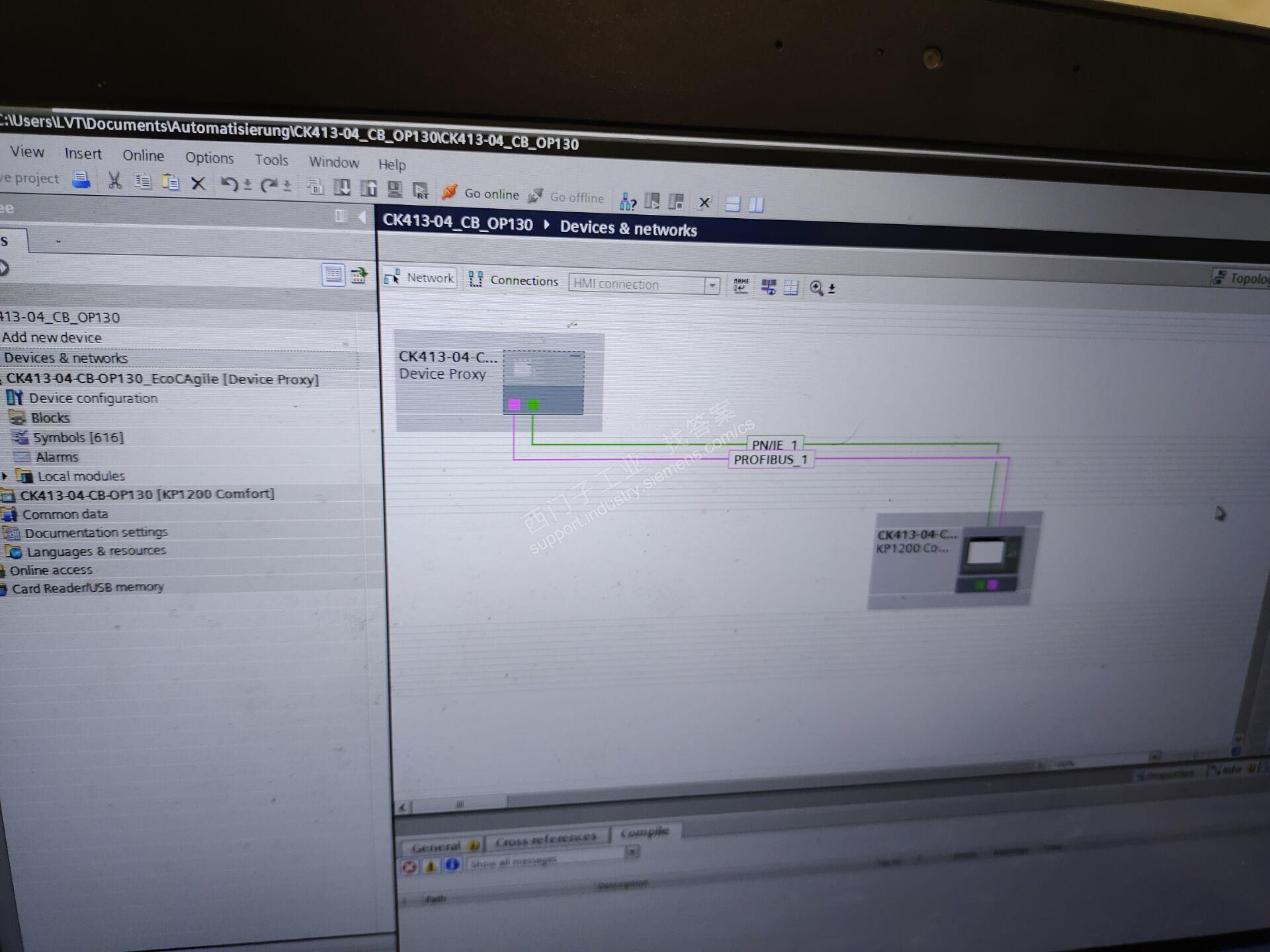Click the Zoom magnifier in the network view
The width and height of the screenshot is (1270, 952).
(x=816, y=288)
